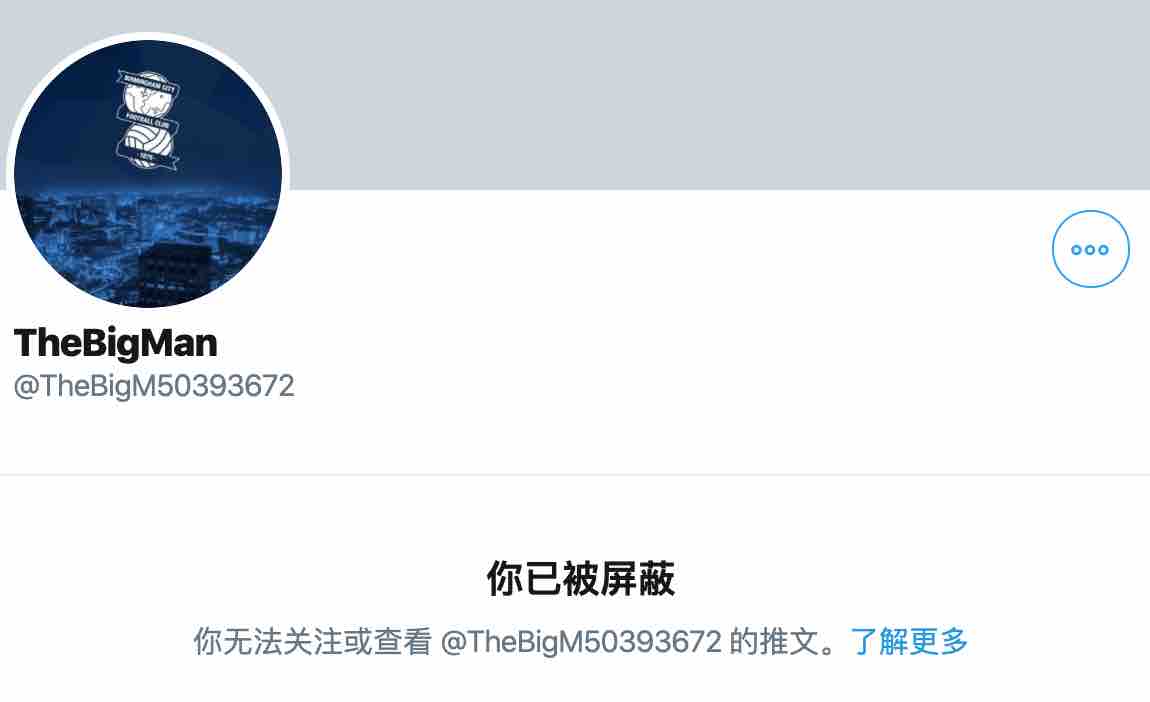Click the 的推文 text before the link
1150x702 pixels.
coord(774,642)
